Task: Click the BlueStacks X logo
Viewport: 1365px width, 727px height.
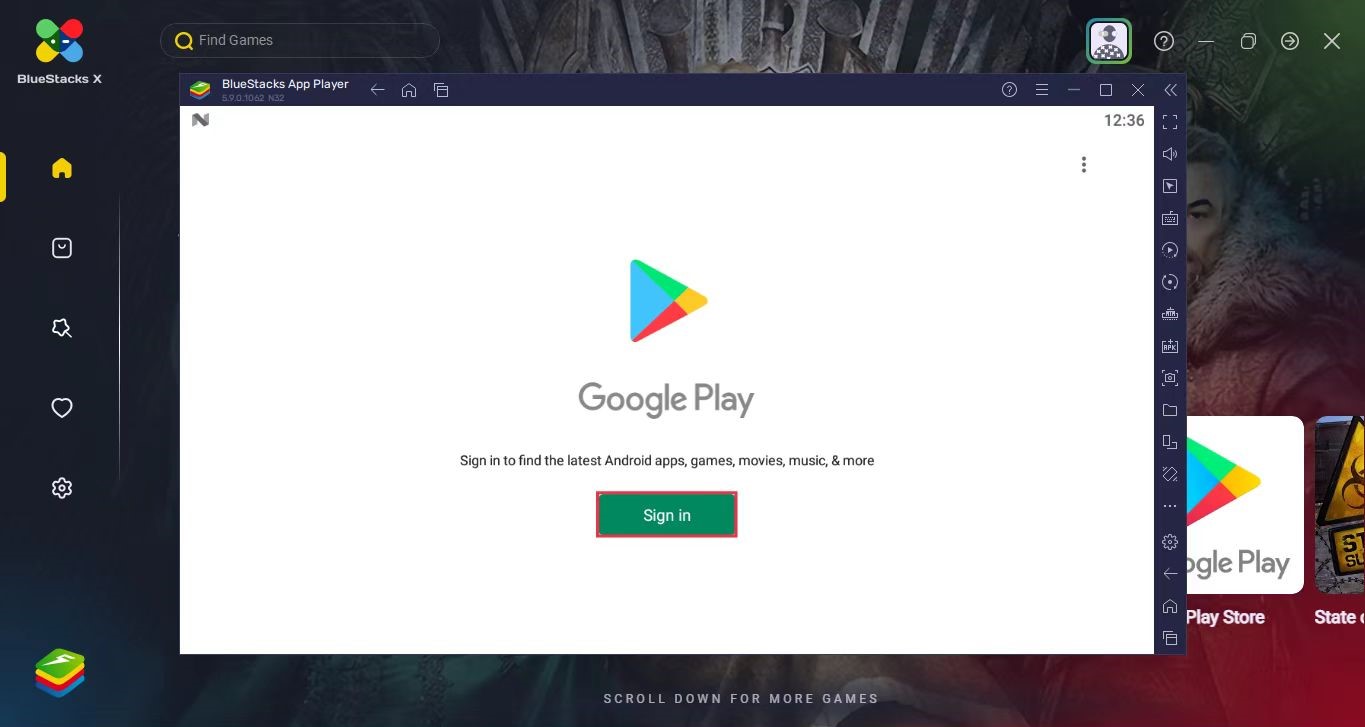Action: pos(60,52)
